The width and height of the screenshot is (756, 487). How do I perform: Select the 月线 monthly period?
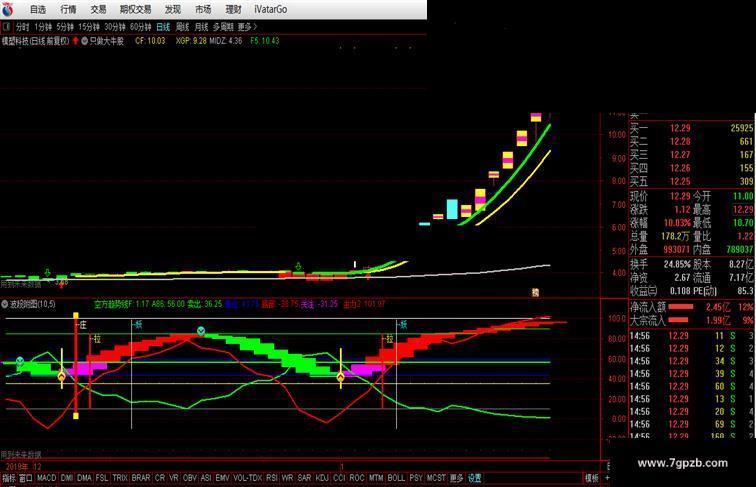(201, 27)
